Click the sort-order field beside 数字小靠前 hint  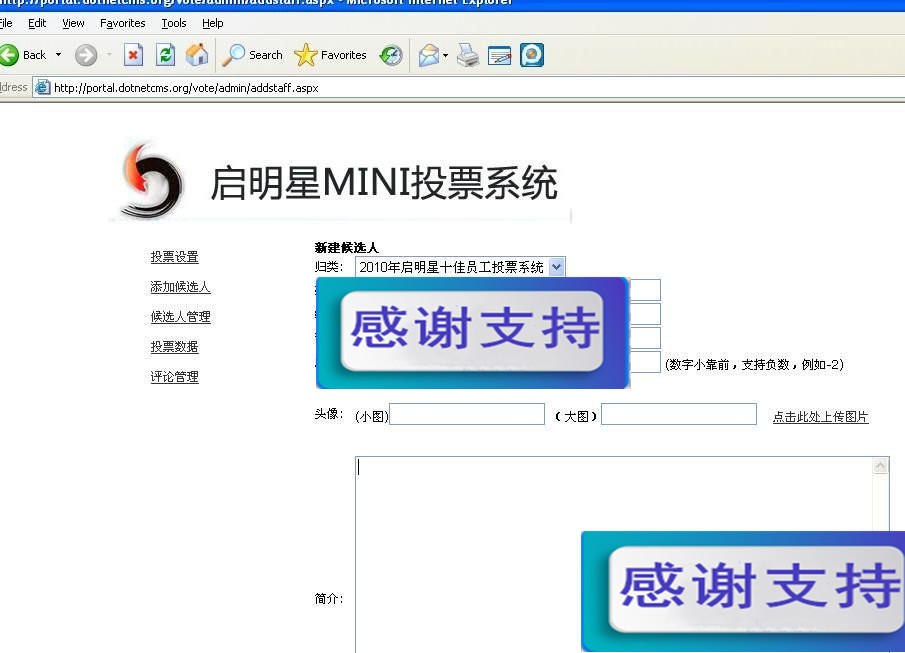[x=645, y=363]
